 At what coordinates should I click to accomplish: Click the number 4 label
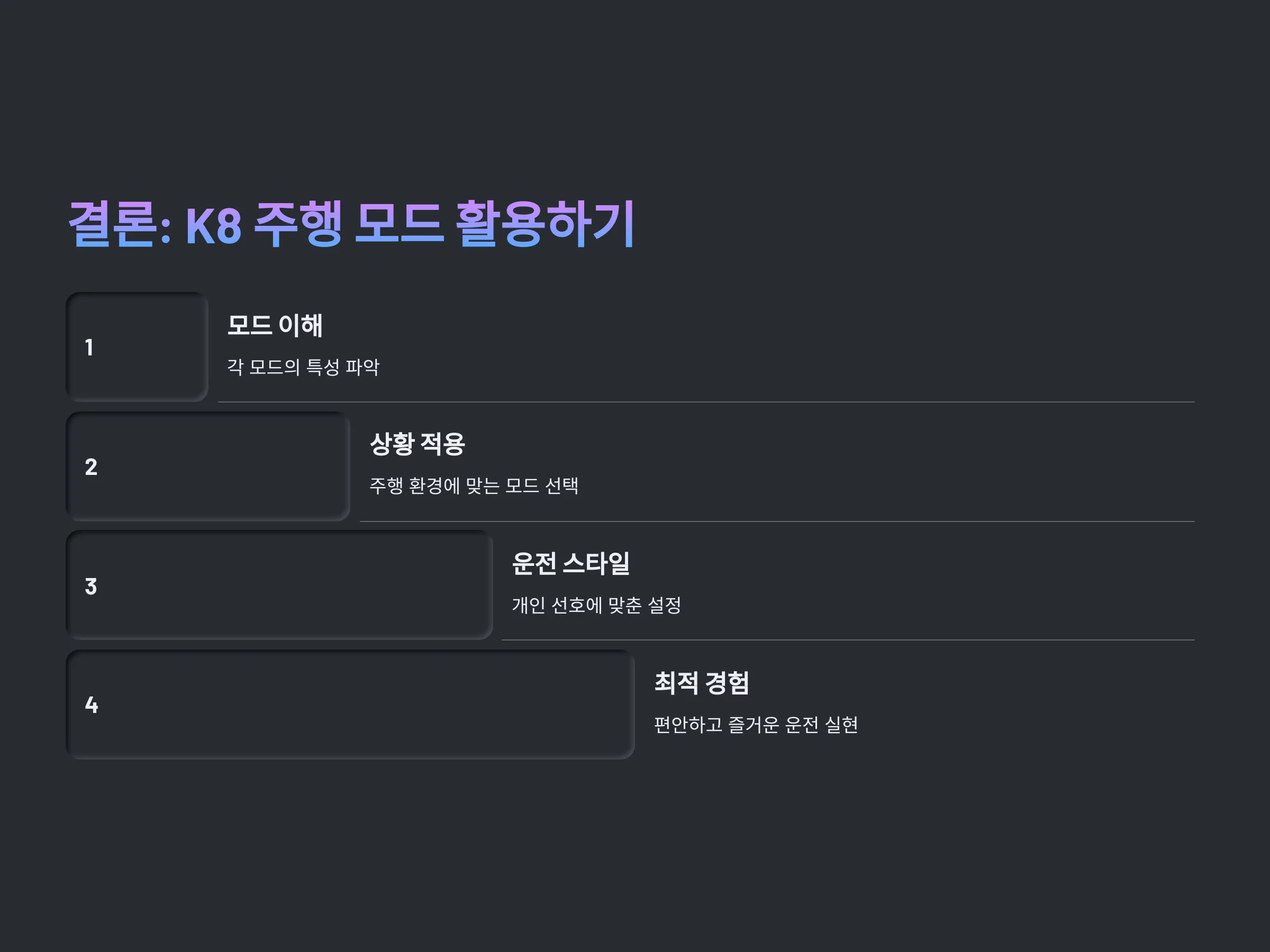[x=92, y=705]
